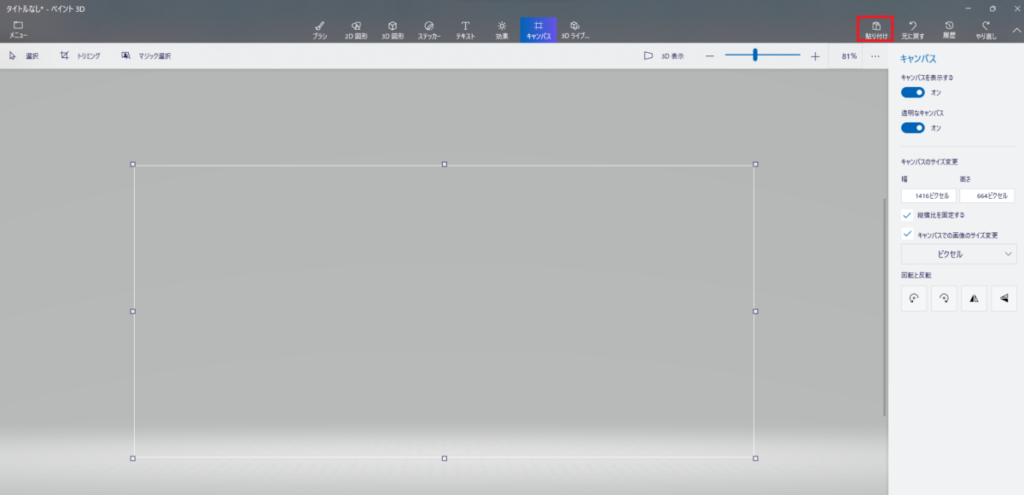
Task: Open the ステッカー (Stickers) tool
Action: tap(429, 30)
